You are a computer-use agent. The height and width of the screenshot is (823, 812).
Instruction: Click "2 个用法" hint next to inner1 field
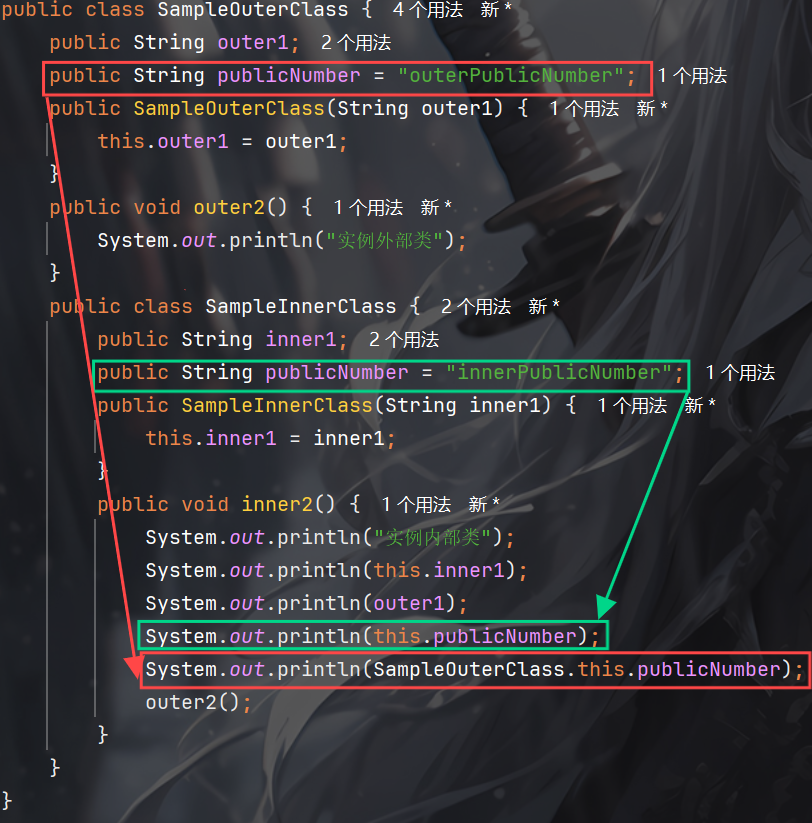click(404, 340)
